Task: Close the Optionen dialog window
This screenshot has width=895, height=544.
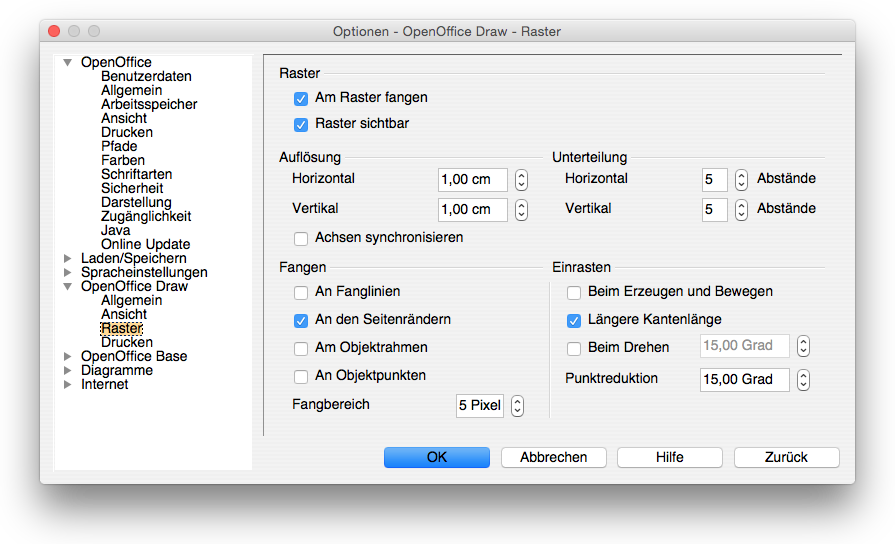Action: (x=54, y=31)
